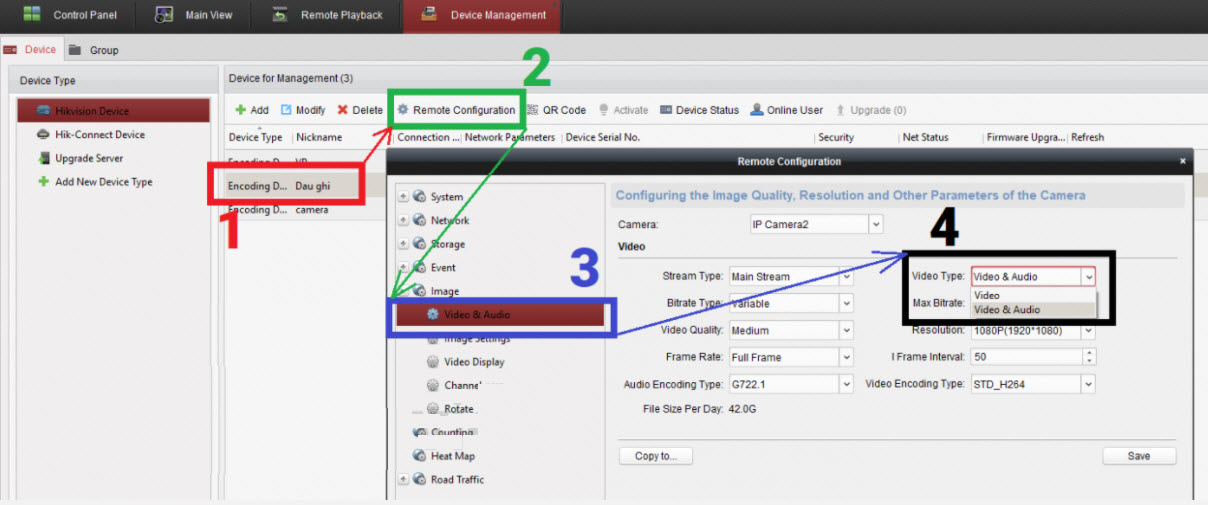The height and width of the screenshot is (505, 1208).
Task: Open the Online User list
Action: point(787,110)
